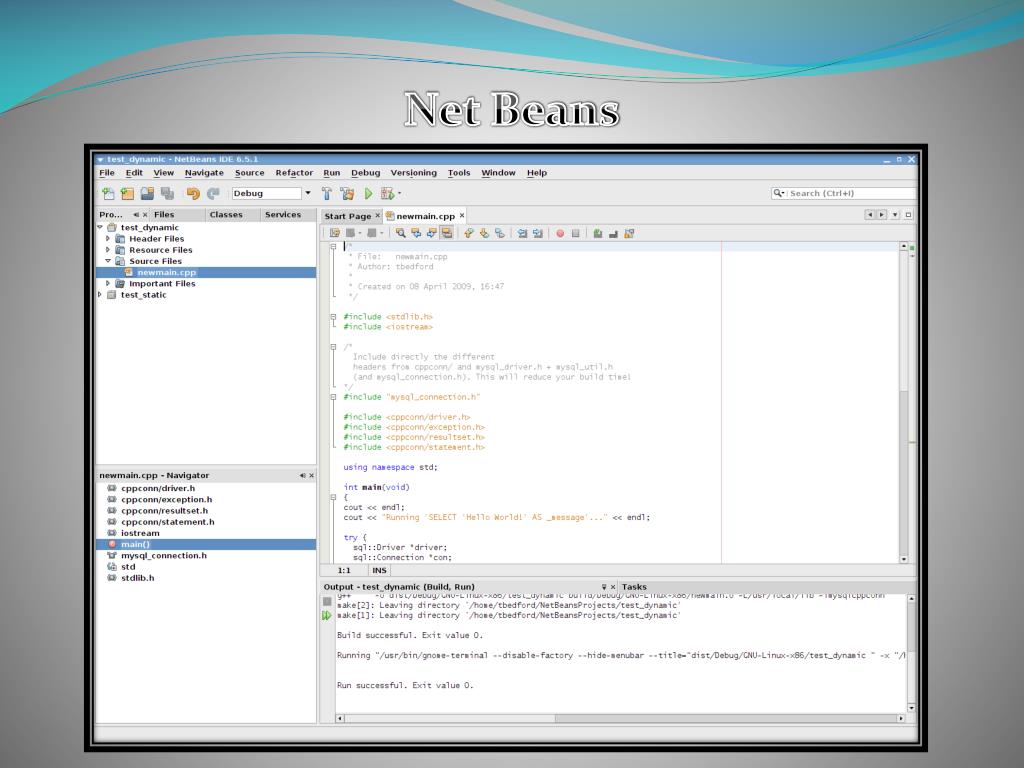Click the grey Stop icon in Output panel
Viewport: 1024px width, 768px height.
click(327, 601)
